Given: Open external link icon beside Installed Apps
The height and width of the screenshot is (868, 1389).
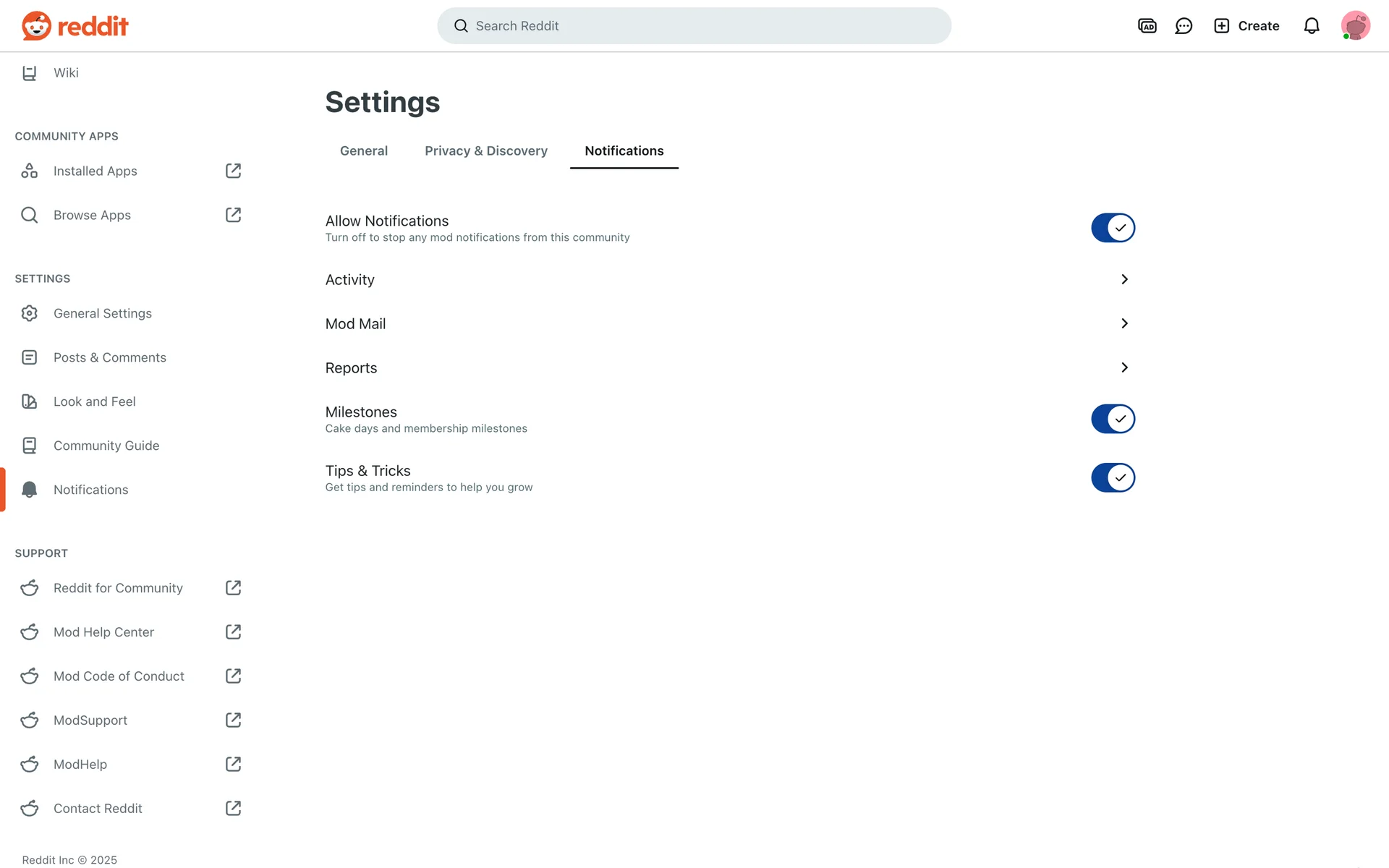Looking at the screenshot, I should coord(233,171).
